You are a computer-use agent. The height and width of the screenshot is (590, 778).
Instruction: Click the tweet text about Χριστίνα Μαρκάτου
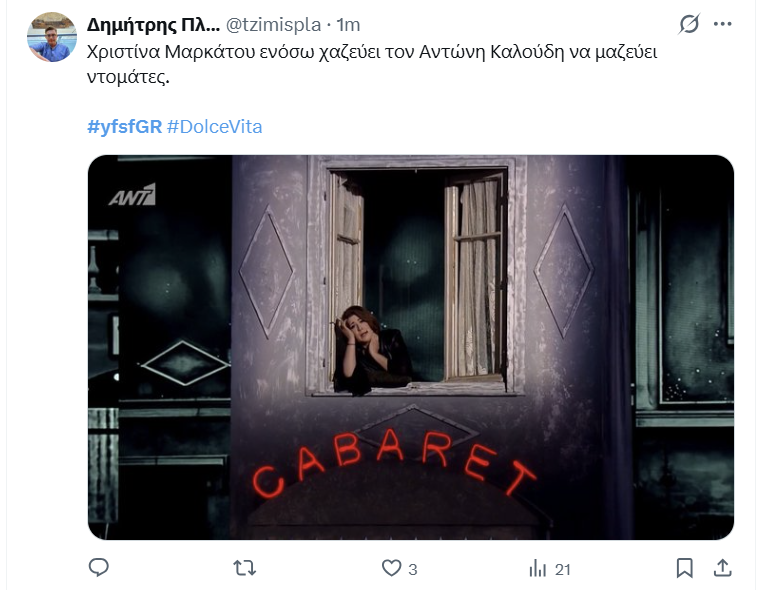[x=372, y=65]
